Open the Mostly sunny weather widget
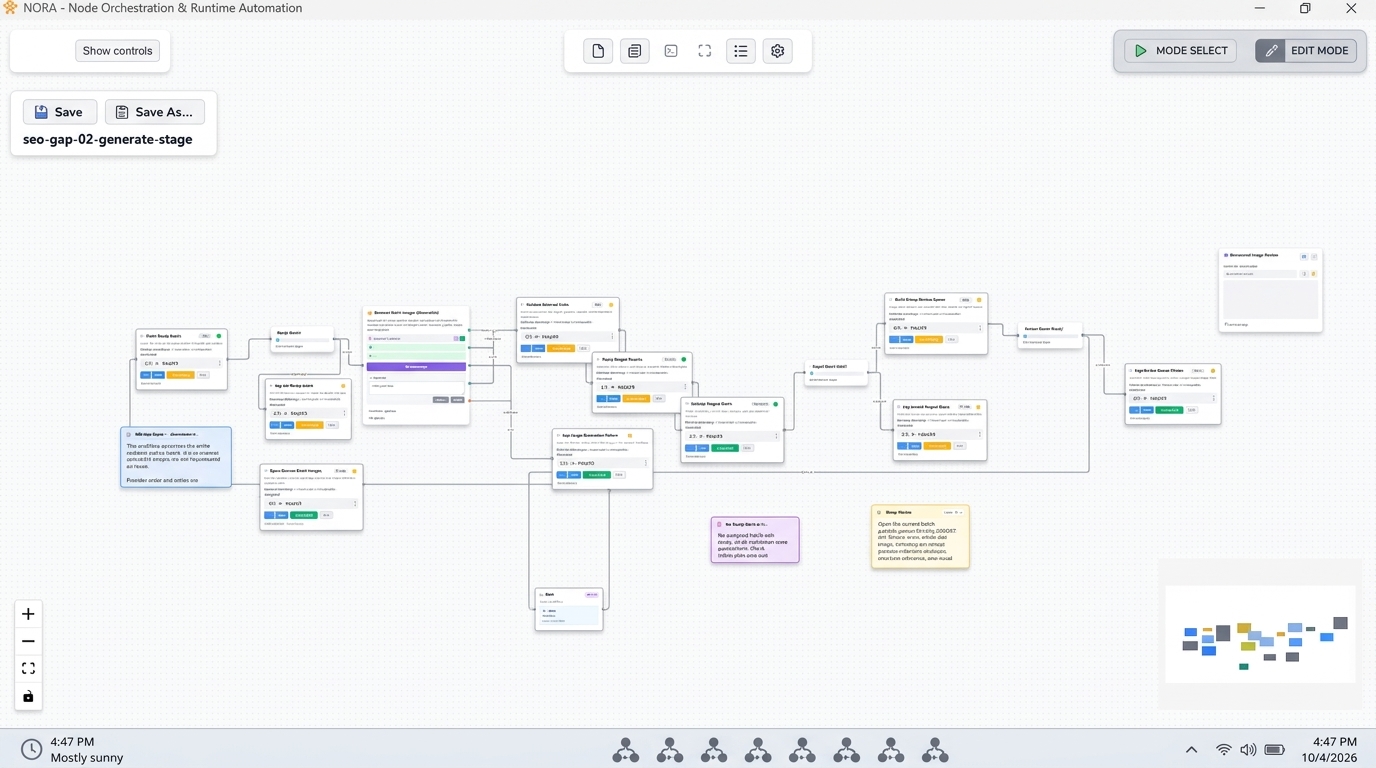1376x768 pixels. 72,750
